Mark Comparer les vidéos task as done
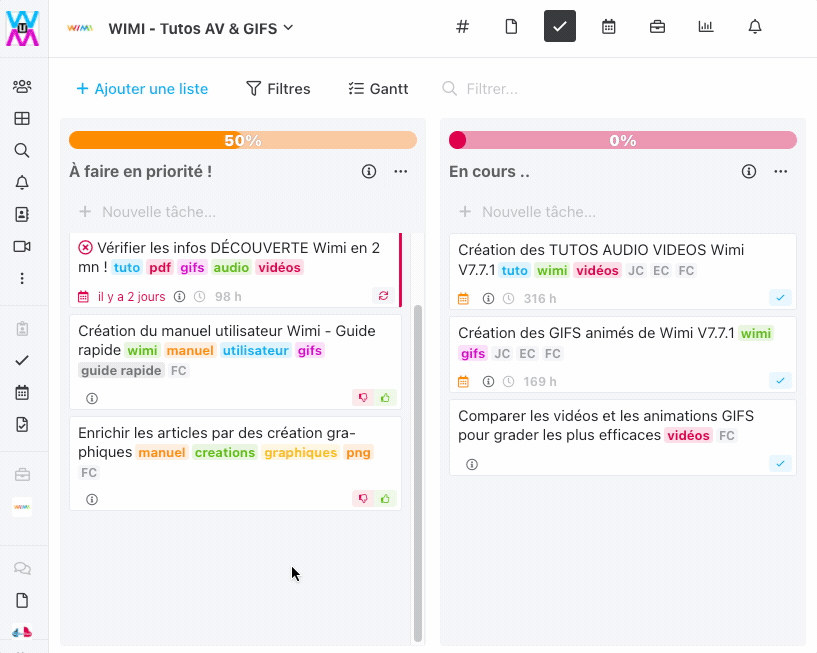The width and height of the screenshot is (817, 653). [780, 463]
